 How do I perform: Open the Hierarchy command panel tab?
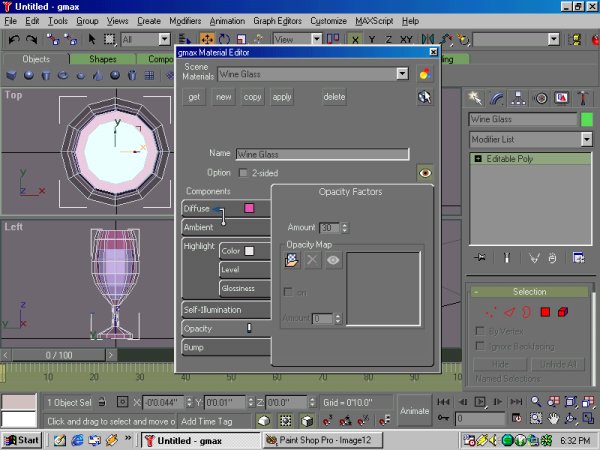click(518, 98)
